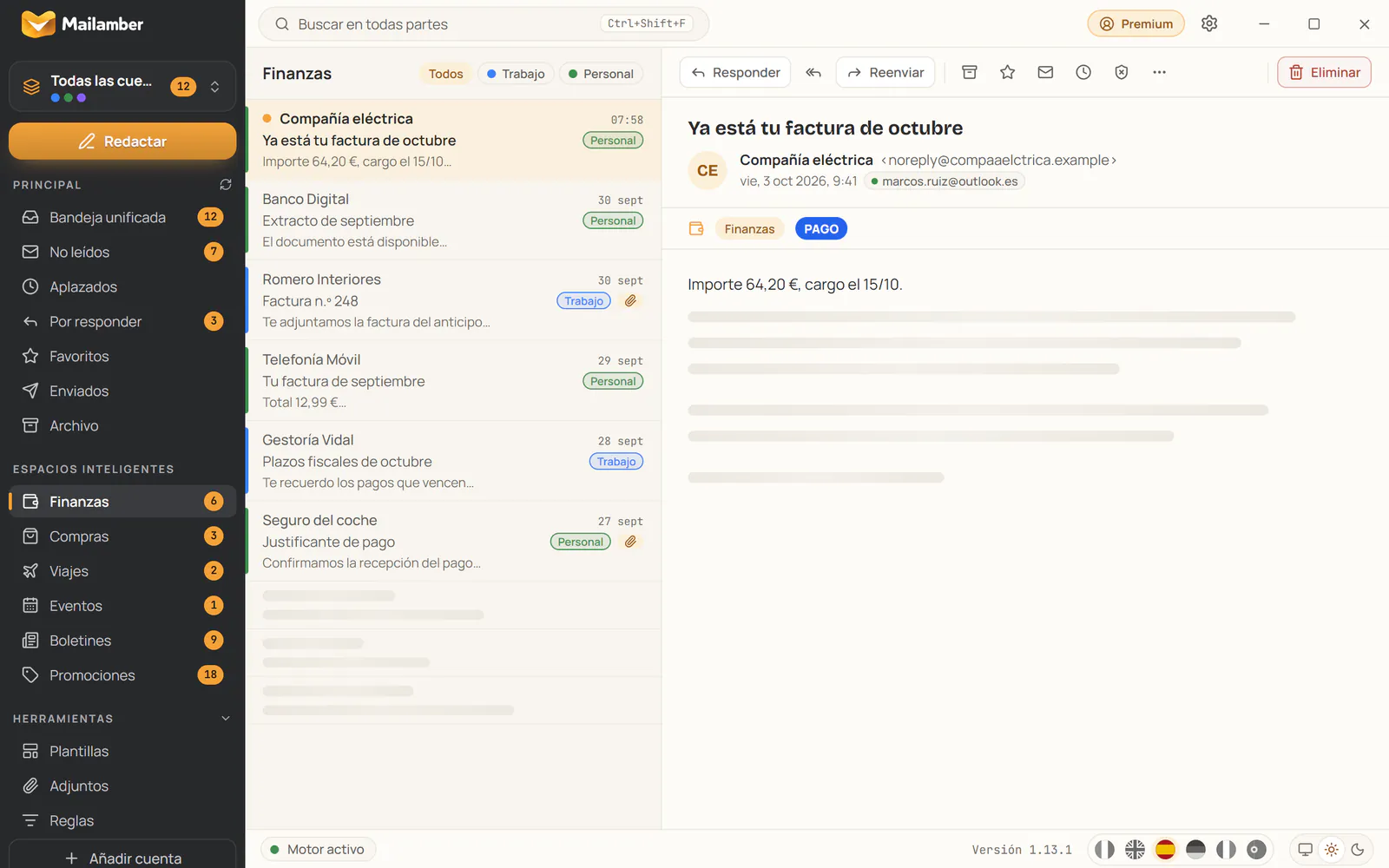Open the Gestoría Vidal email
1389x868 pixels.
tap(453, 461)
